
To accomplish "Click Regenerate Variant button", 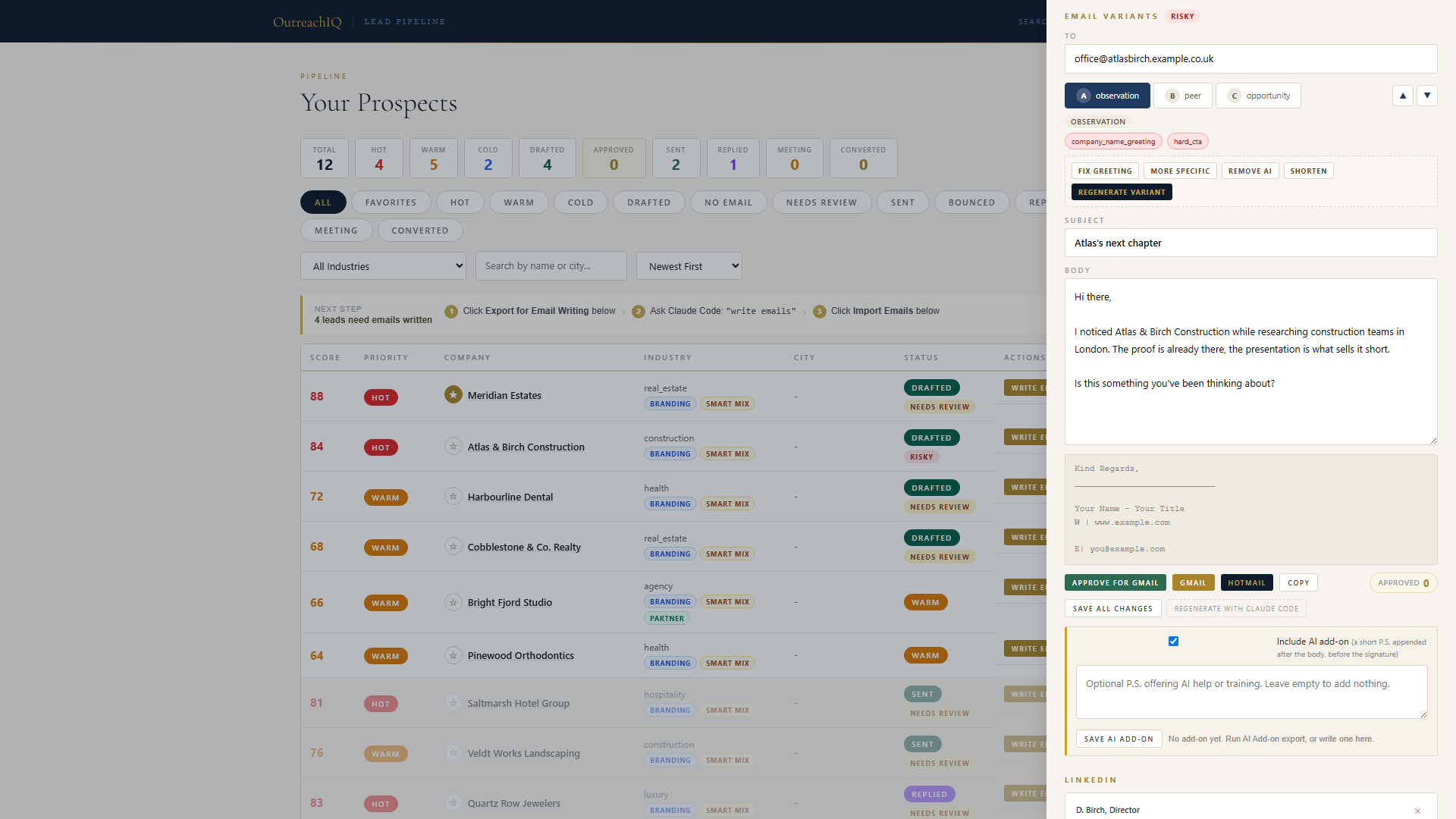I will tap(1122, 193).
